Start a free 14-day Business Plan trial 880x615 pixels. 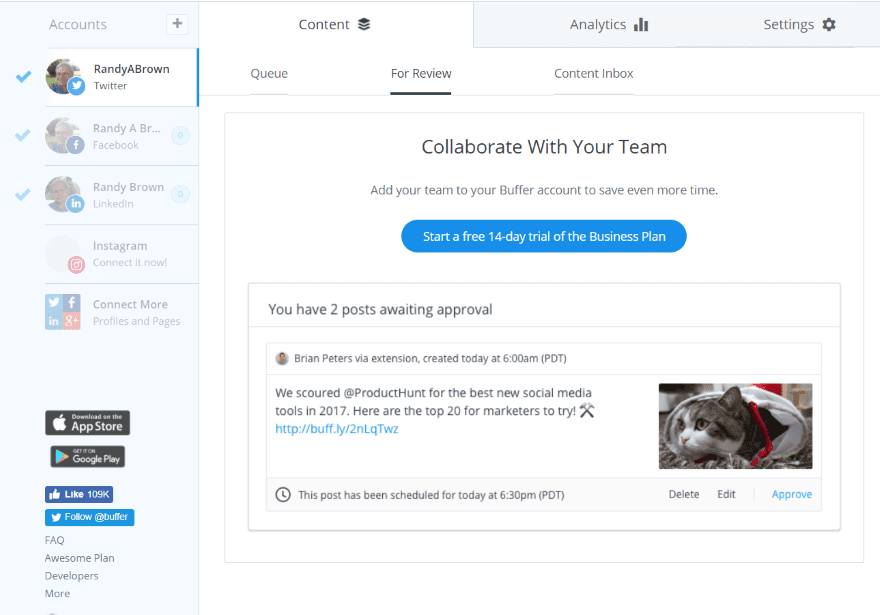(543, 237)
